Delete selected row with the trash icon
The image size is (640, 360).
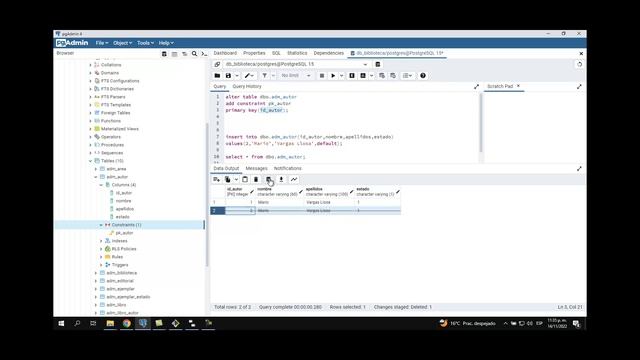[x=256, y=180]
